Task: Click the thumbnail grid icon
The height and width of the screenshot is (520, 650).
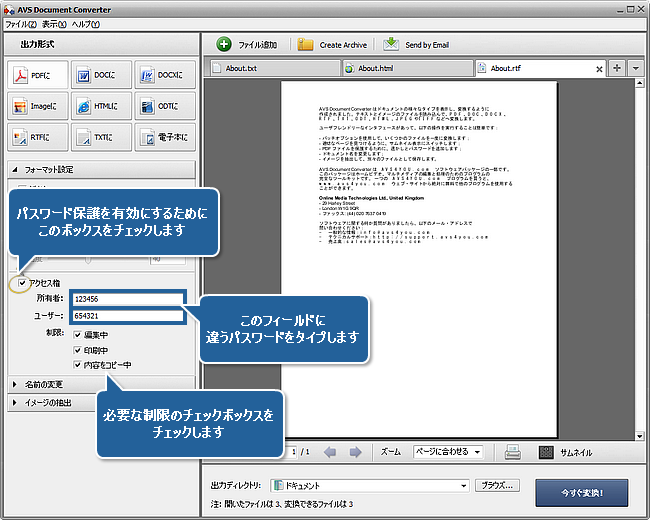Action: [546, 452]
